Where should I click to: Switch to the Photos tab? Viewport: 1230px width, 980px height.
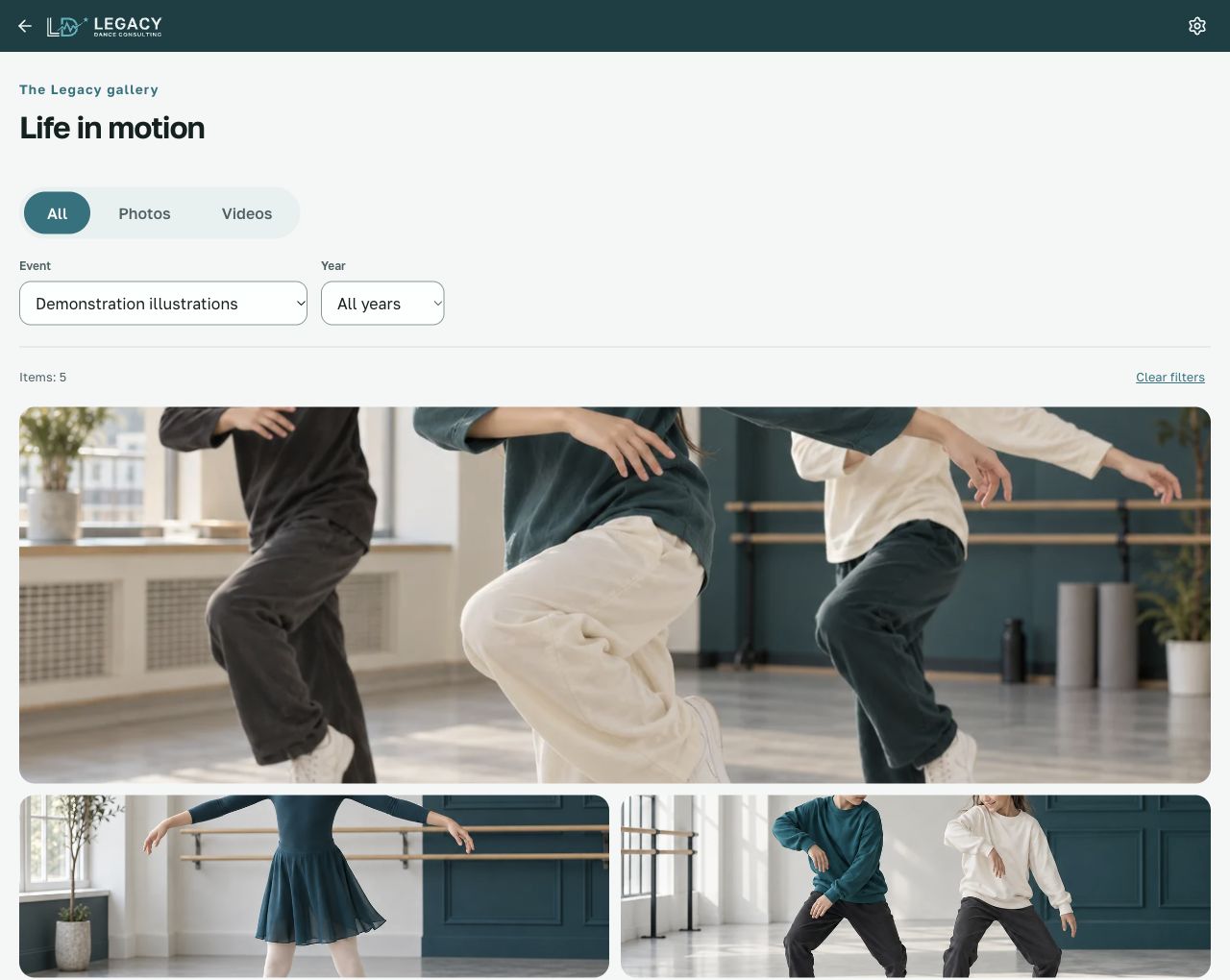pyautogui.click(x=144, y=213)
